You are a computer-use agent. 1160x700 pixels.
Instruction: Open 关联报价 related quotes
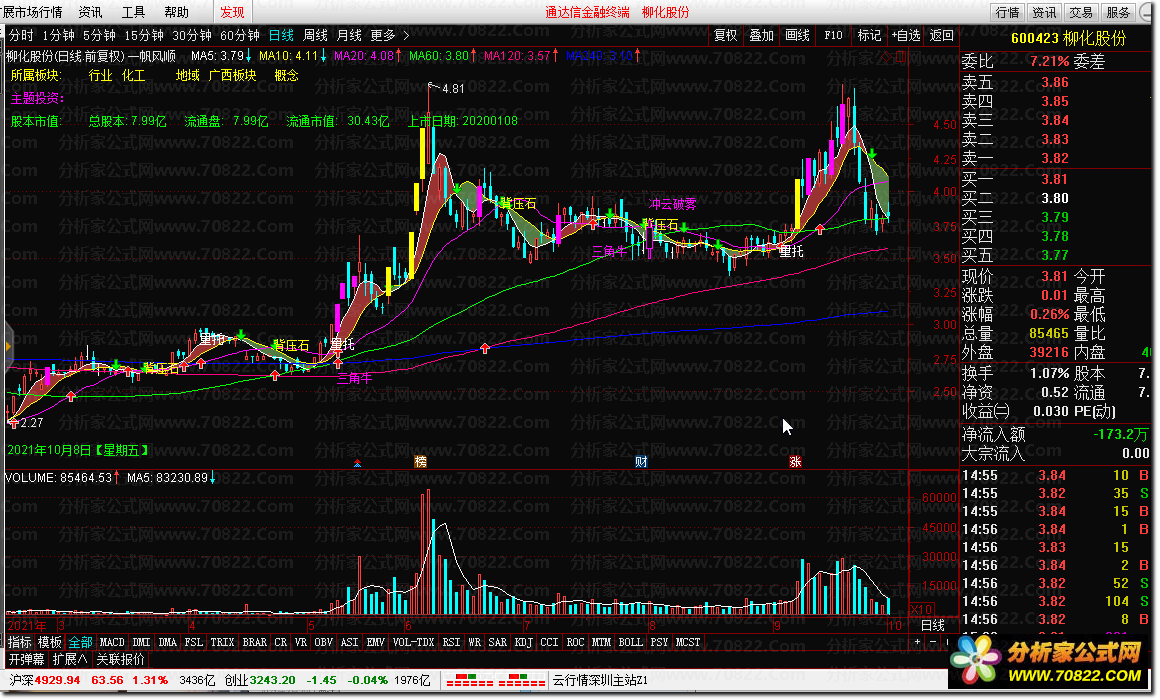pyautogui.click(x=120, y=659)
